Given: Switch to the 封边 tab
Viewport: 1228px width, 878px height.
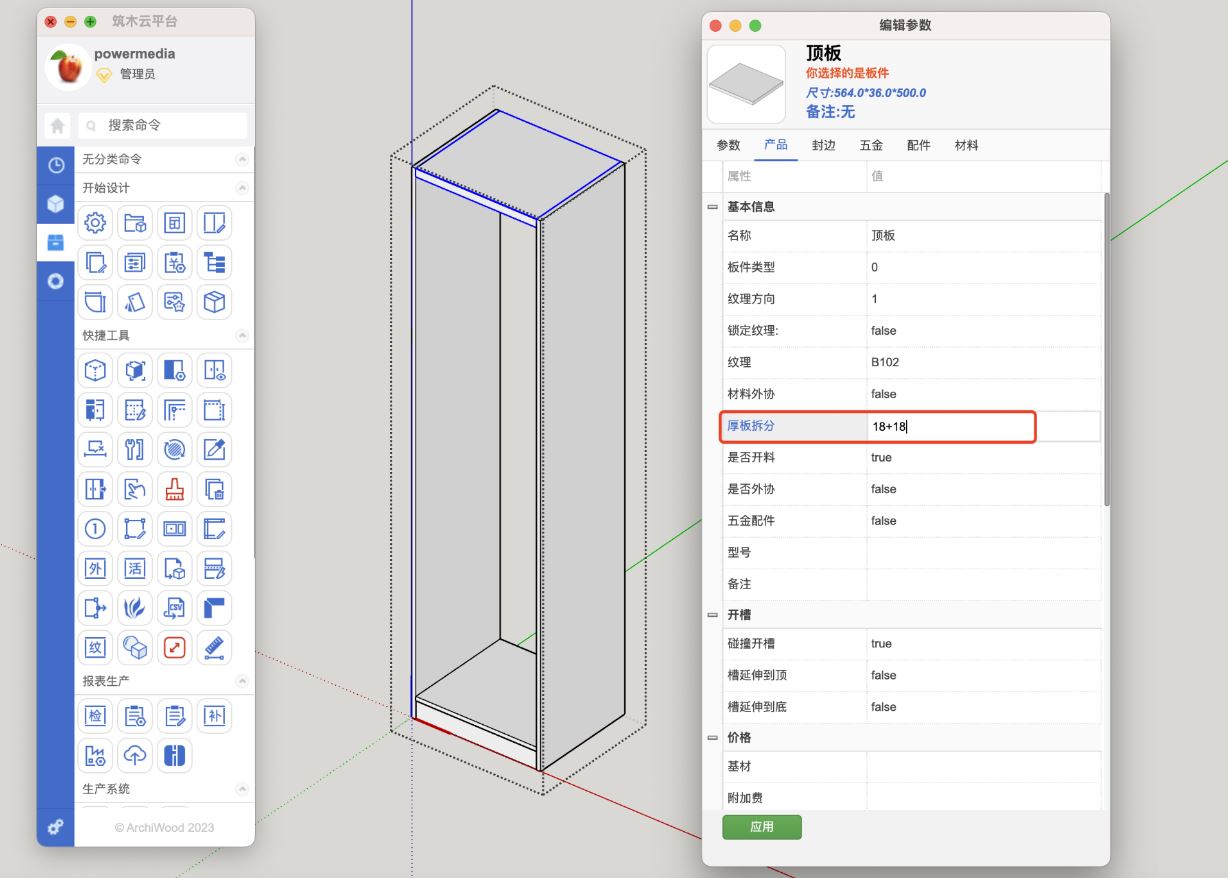Looking at the screenshot, I should pyautogui.click(x=823, y=146).
